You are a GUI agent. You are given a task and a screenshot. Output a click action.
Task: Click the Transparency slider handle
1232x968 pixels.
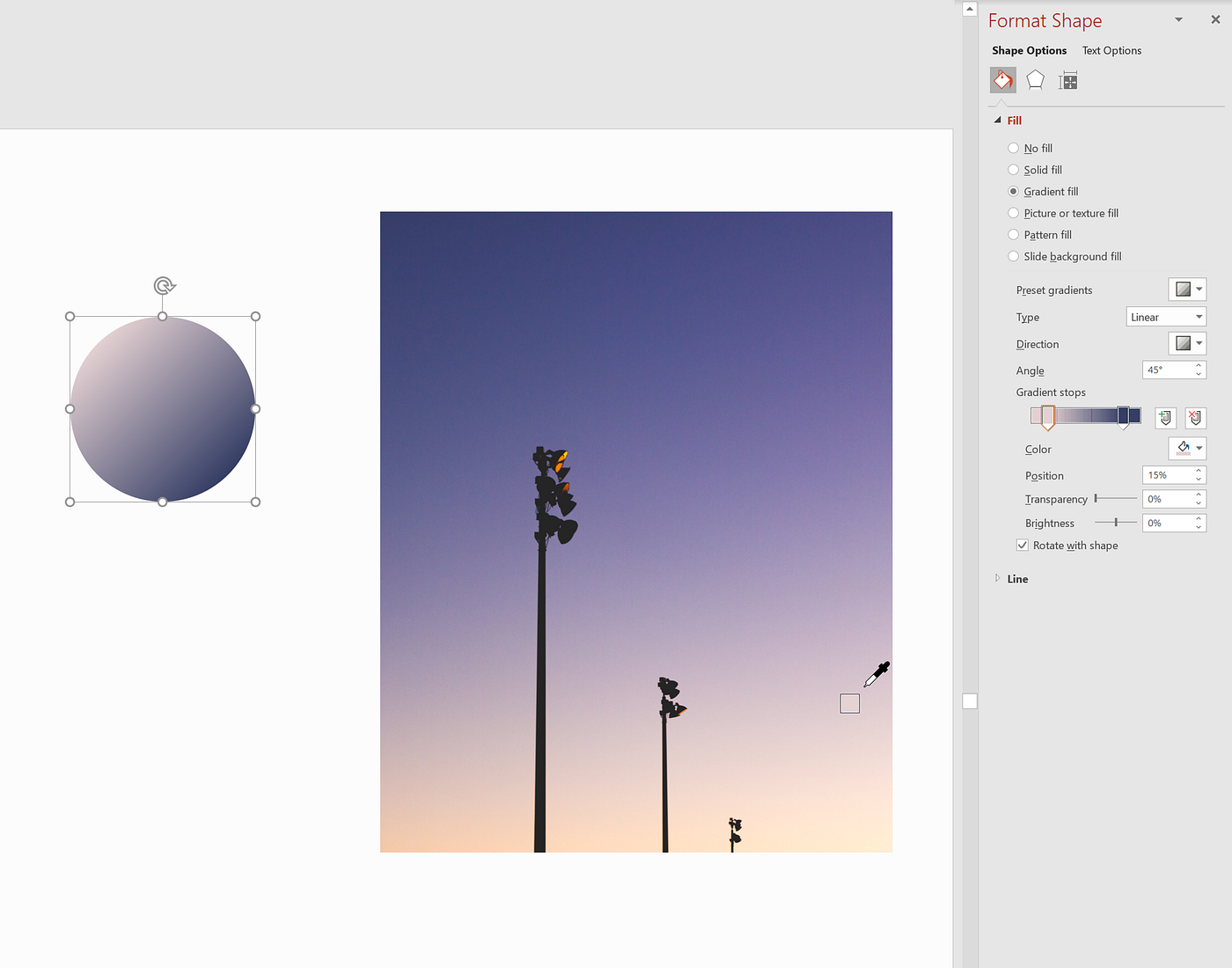[1096, 499]
